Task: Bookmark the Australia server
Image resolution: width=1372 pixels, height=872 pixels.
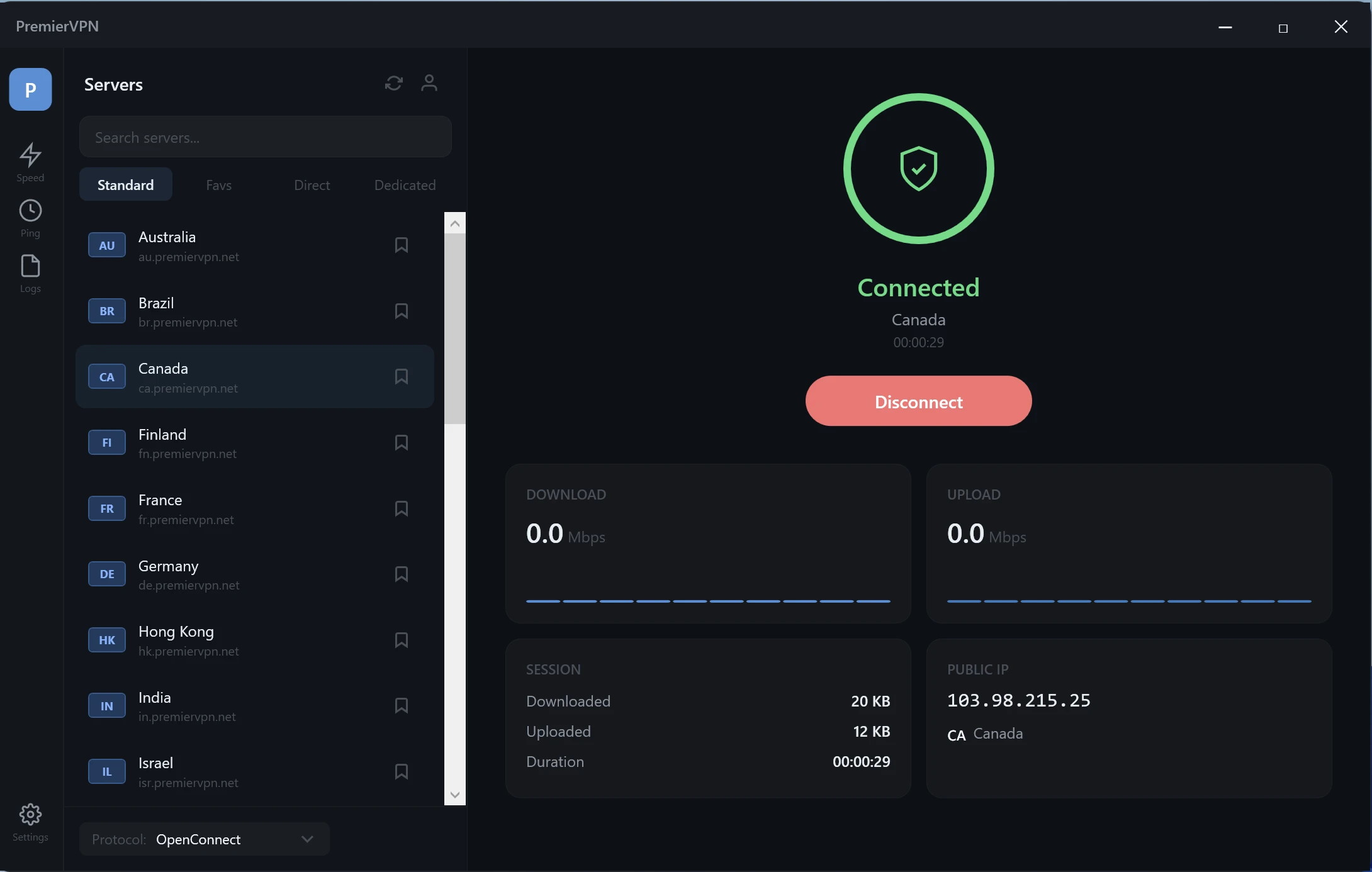Action: tap(401, 245)
